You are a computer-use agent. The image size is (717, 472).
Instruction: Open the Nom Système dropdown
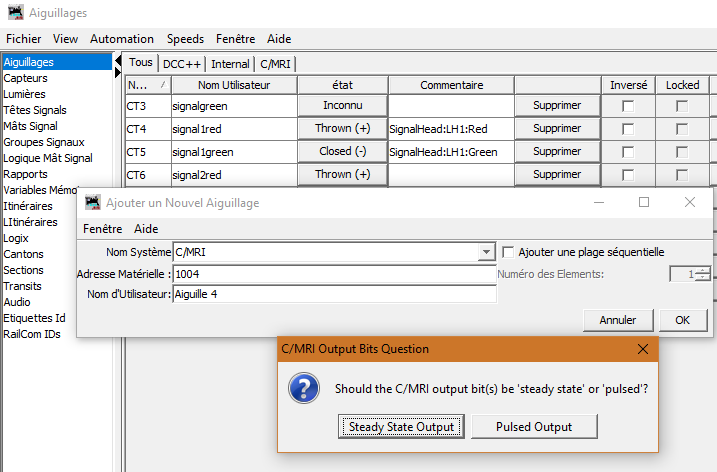[486, 252]
